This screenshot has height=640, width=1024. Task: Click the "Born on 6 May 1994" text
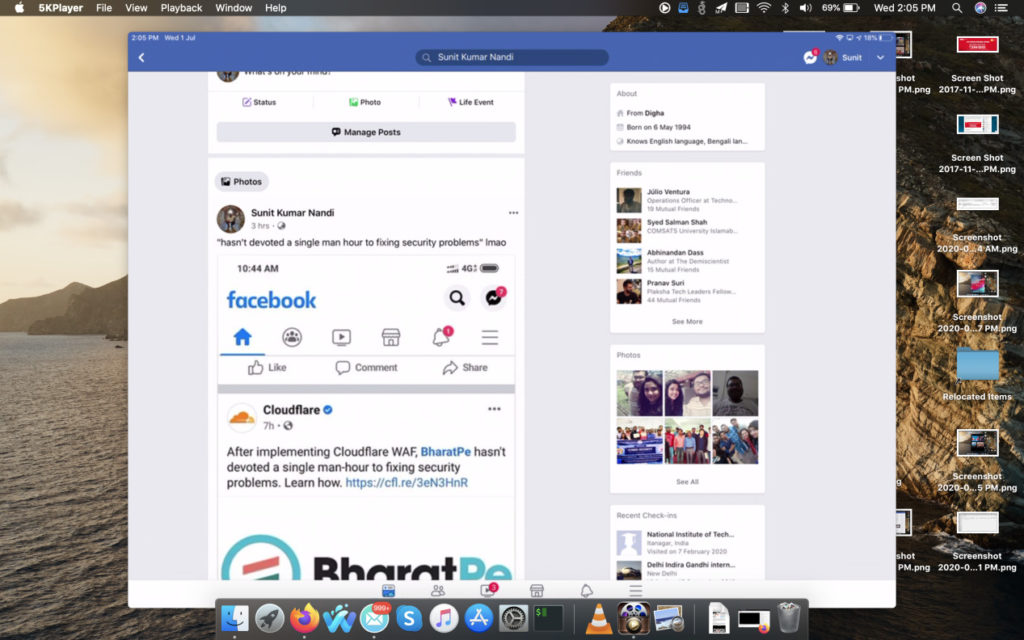coord(658,127)
